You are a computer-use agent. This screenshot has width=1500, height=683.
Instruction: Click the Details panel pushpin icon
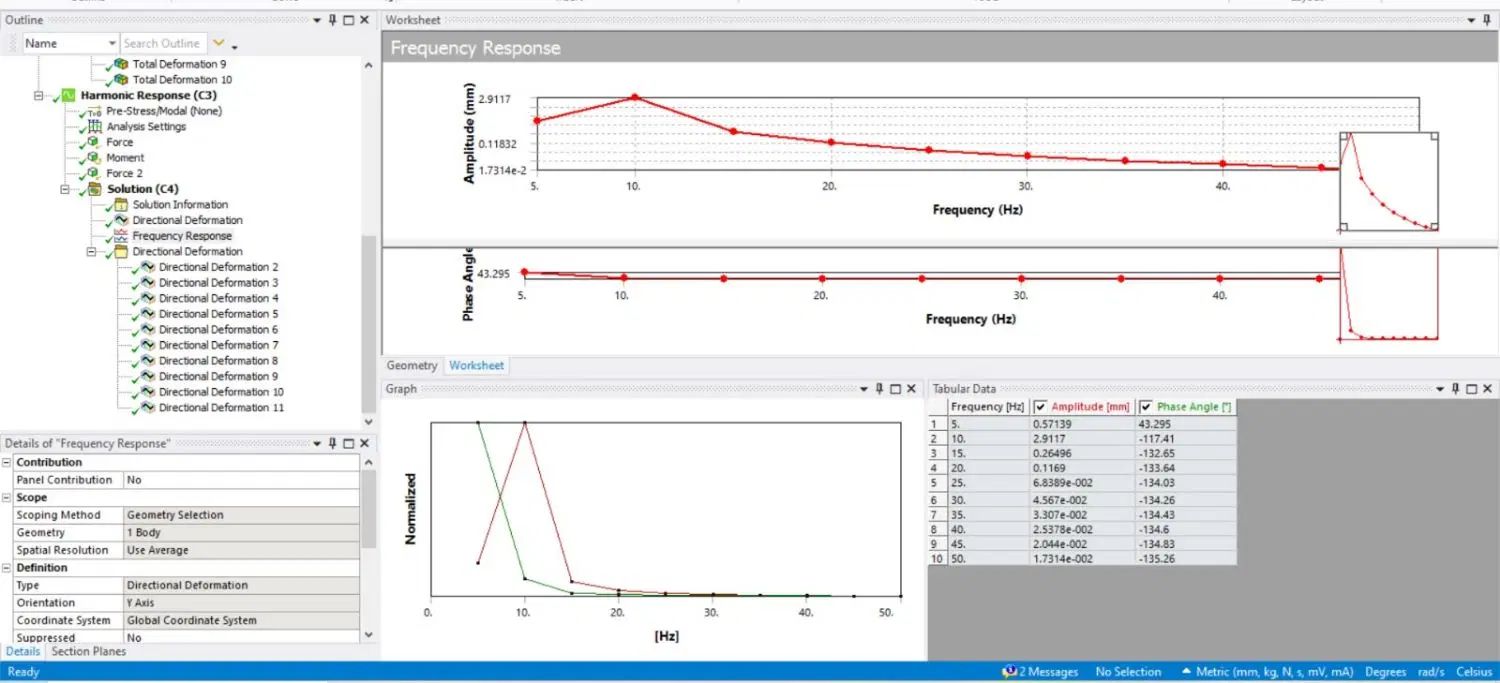332,443
